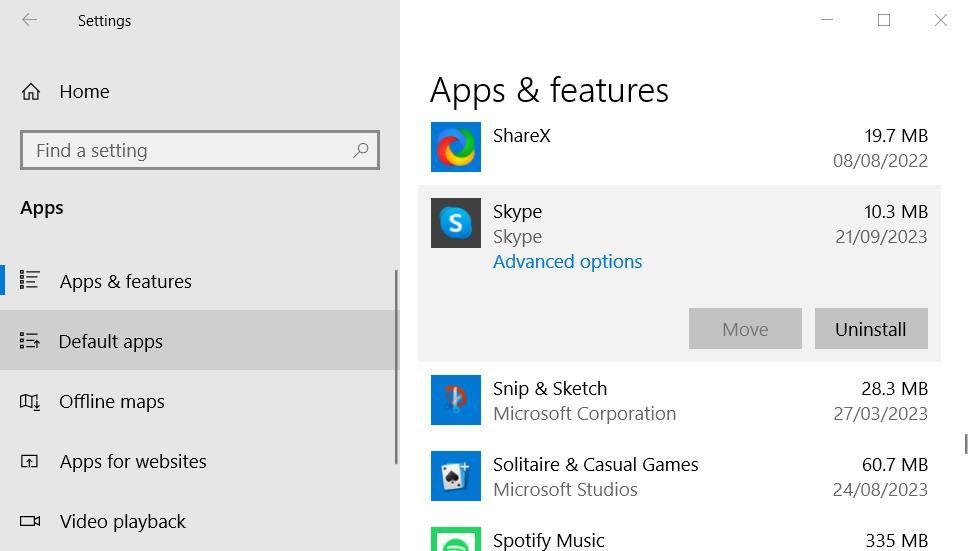Open the Video playback settings
Viewport: 970px width, 551px height.
click(x=198, y=521)
